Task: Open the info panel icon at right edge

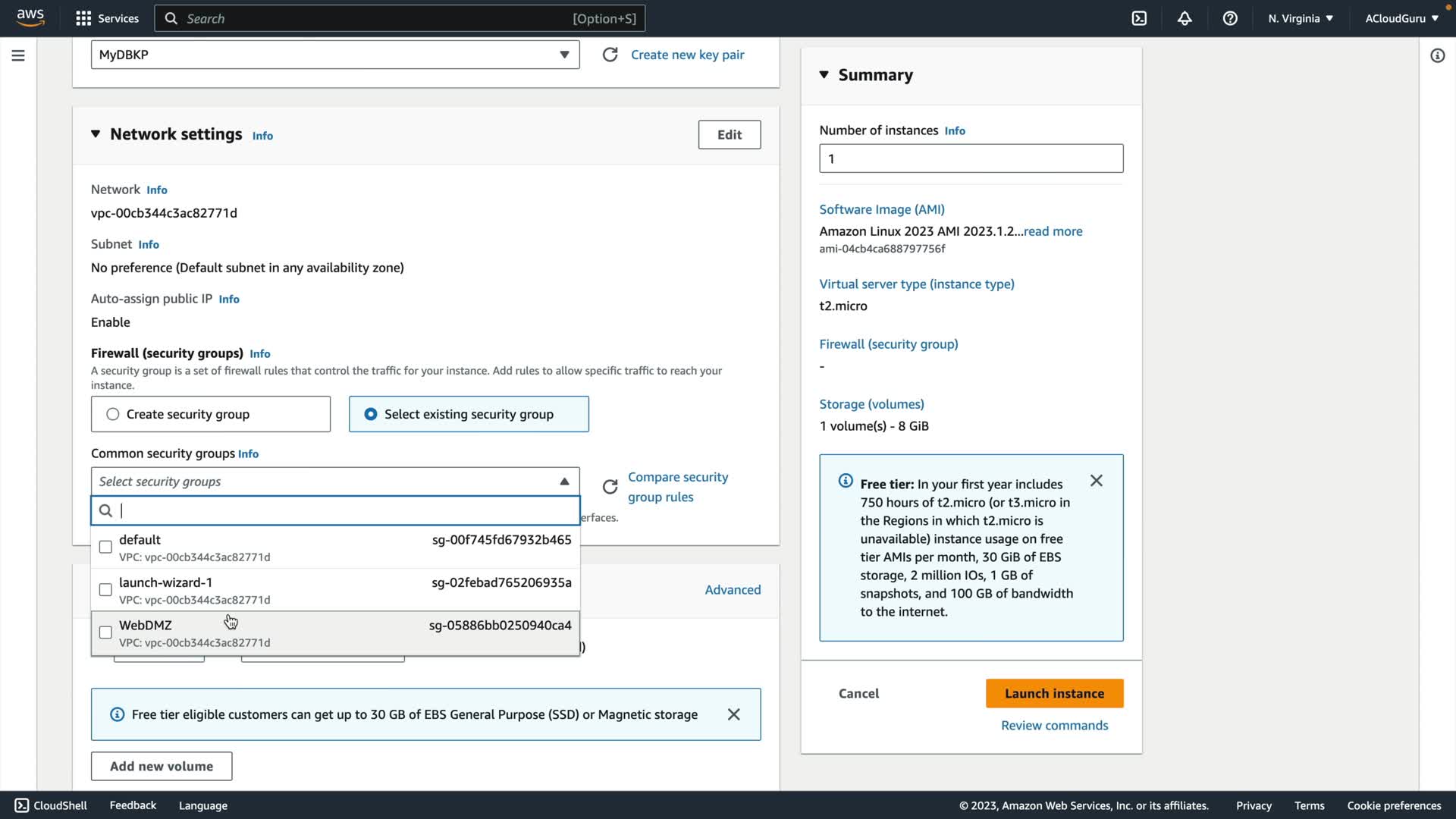Action: click(1437, 55)
